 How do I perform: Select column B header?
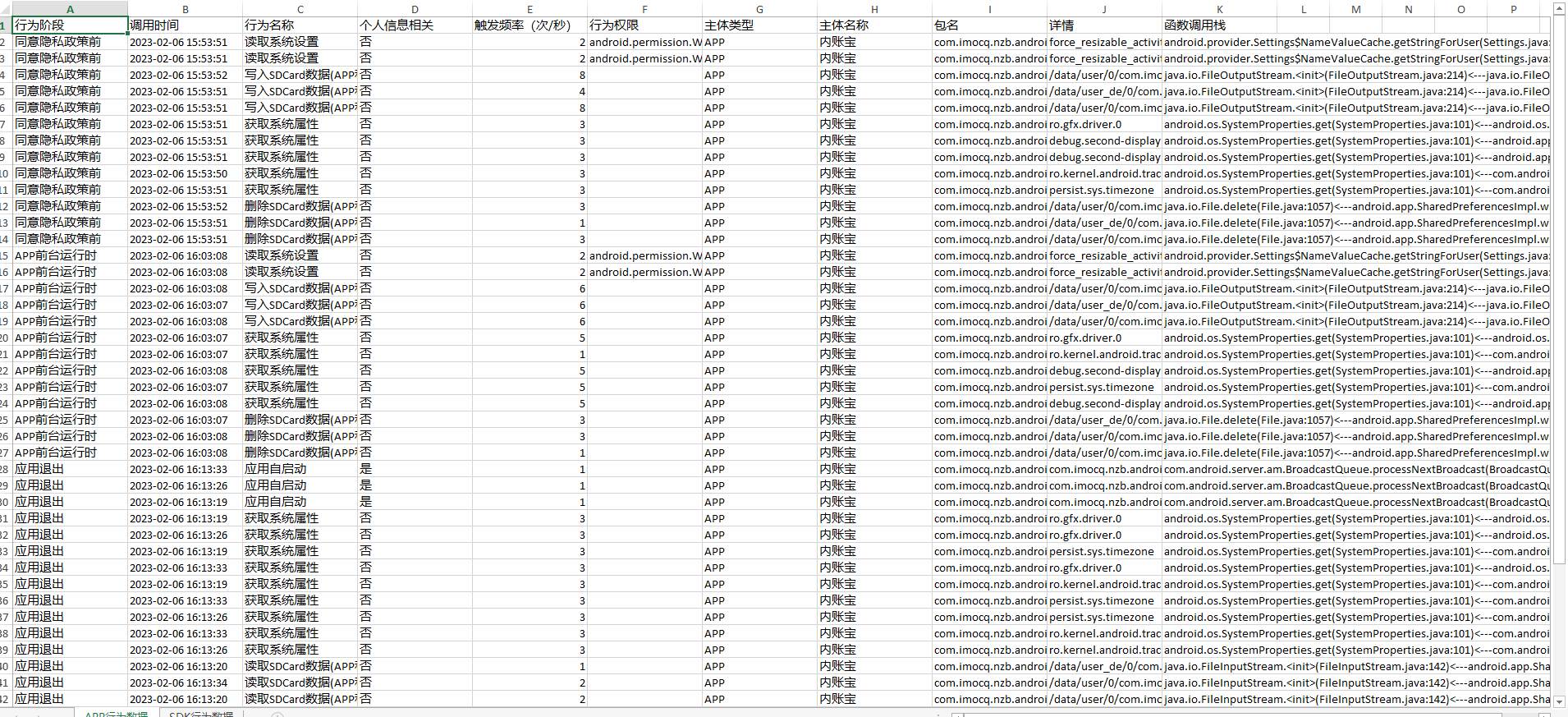click(186, 9)
